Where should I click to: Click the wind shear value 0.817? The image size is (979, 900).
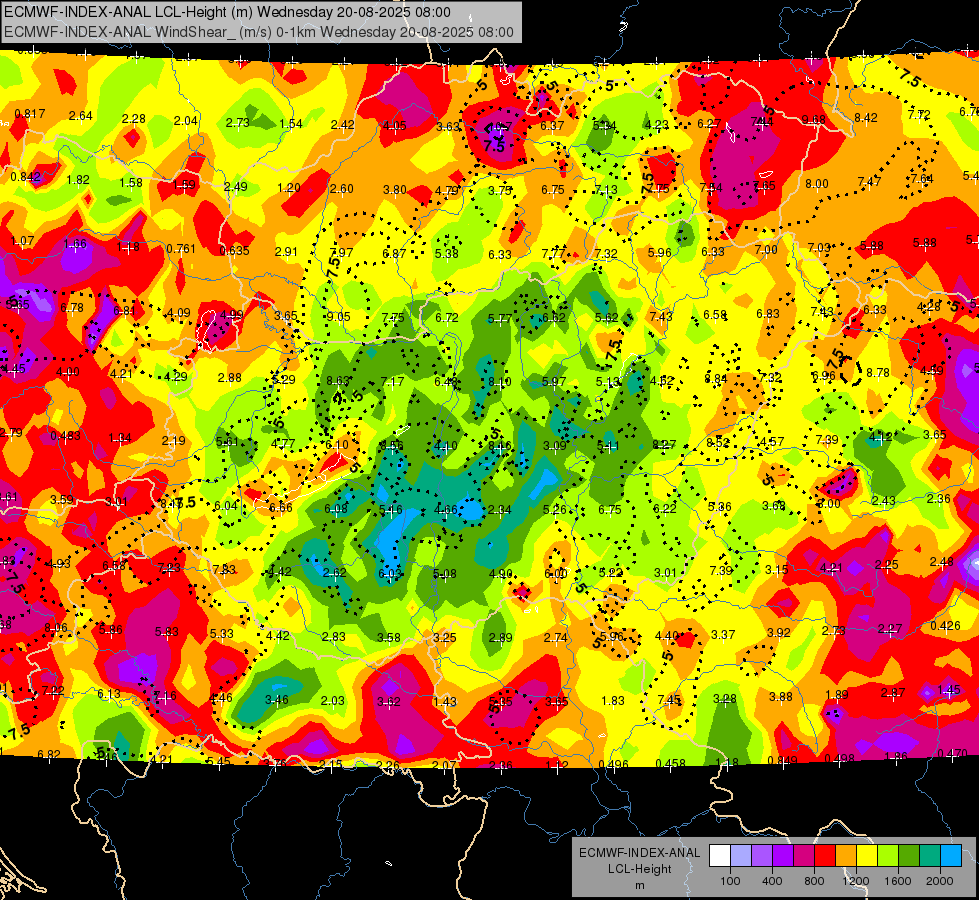click(x=29, y=114)
